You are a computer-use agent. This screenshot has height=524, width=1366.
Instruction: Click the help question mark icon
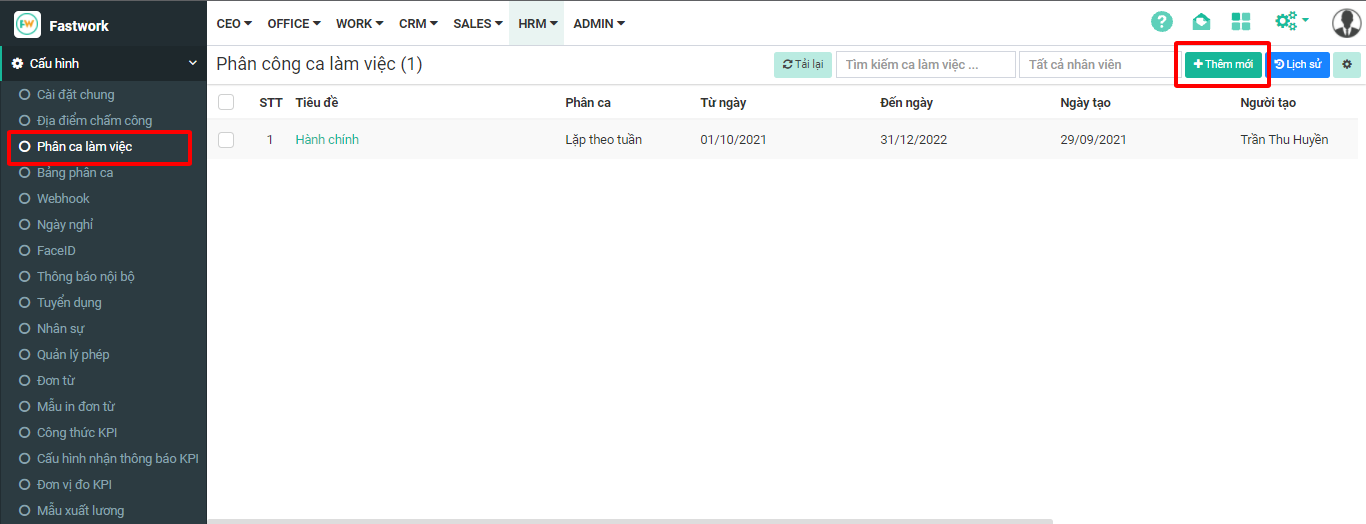click(1161, 22)
